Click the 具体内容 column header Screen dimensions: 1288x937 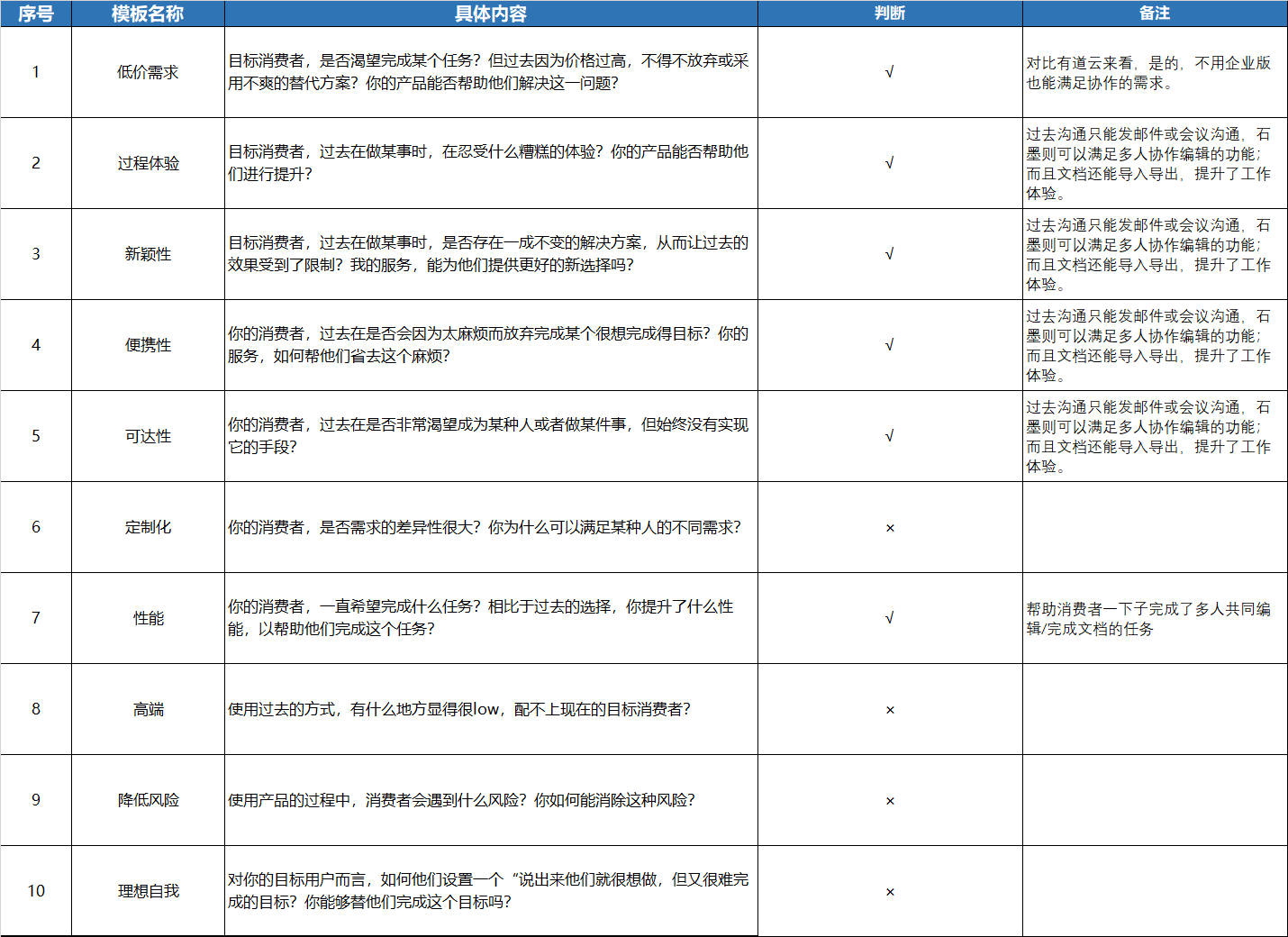coord(491,14)
